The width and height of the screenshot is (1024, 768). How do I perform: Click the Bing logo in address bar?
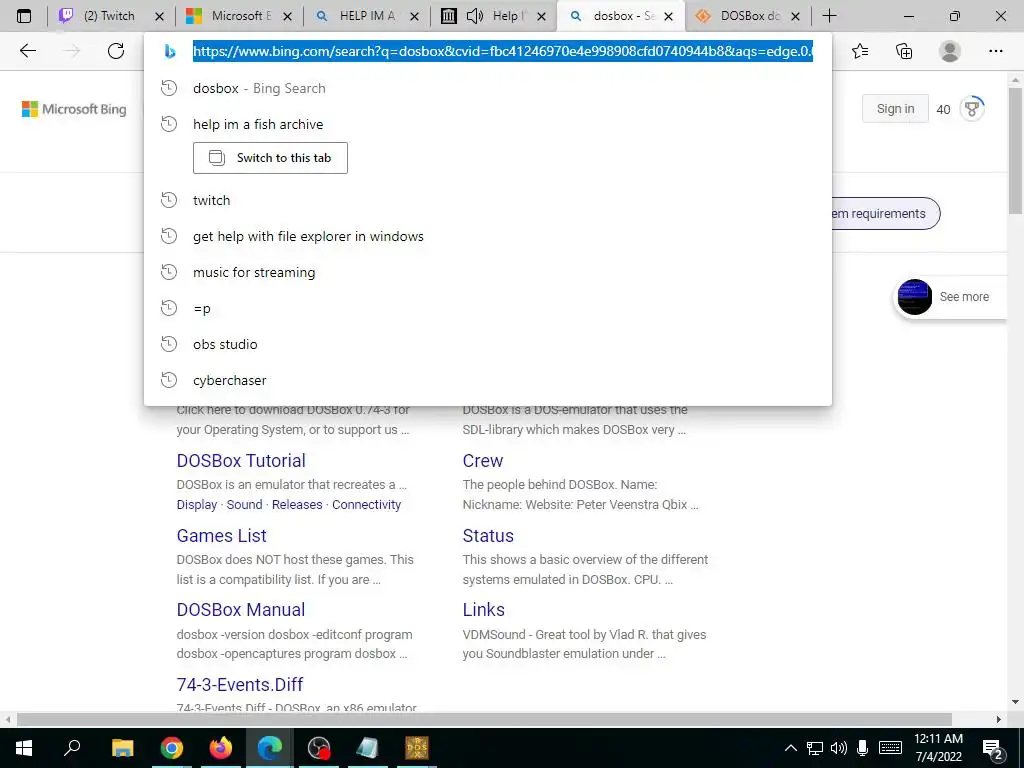coord(170,51)
